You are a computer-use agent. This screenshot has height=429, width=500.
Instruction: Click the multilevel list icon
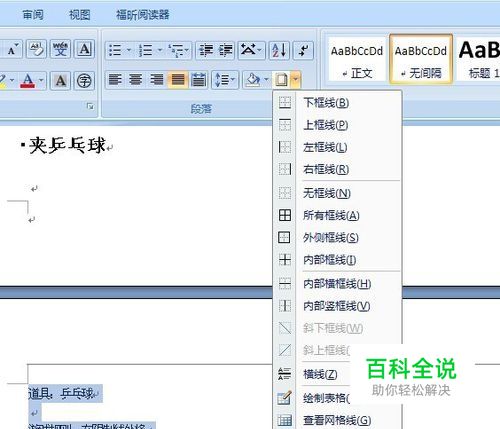179,50
